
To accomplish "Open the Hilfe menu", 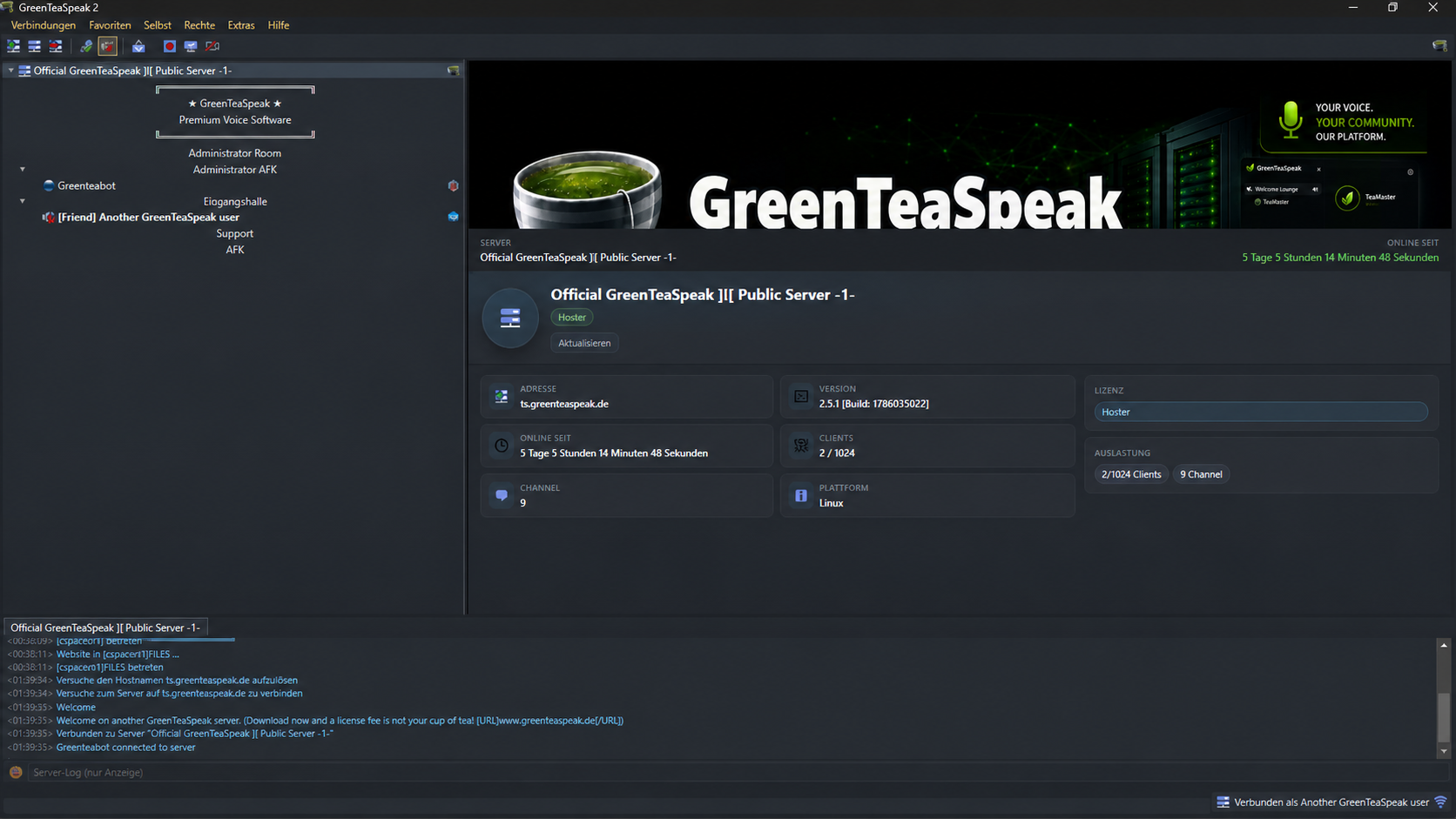I will (279, 25).
